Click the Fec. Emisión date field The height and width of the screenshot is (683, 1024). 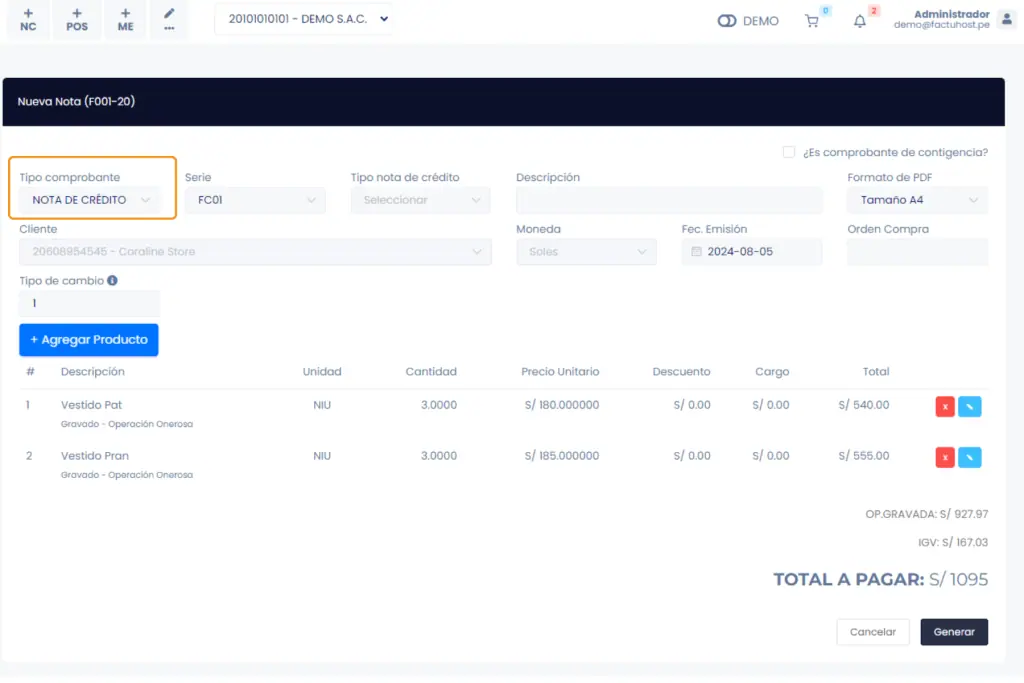(x=752, y=251)
